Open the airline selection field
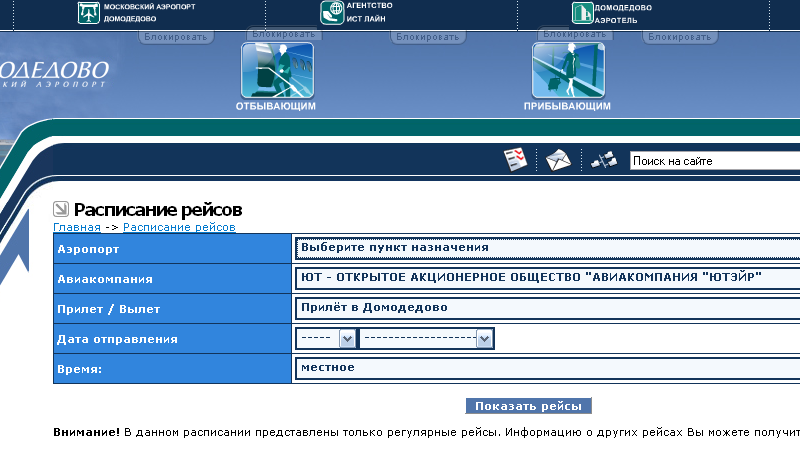The height and width of the screenshot is (463, 800). pos(548,278)
